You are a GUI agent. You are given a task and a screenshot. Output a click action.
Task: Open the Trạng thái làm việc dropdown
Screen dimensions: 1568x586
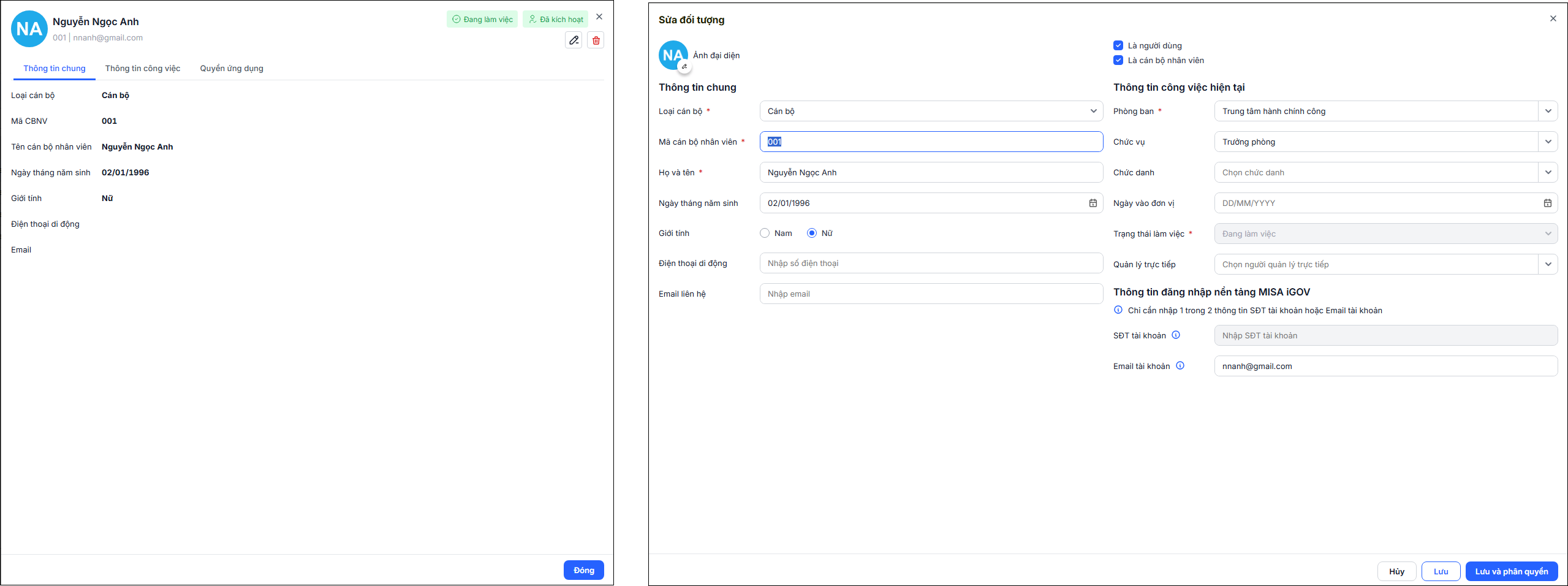coord(1386,234)
